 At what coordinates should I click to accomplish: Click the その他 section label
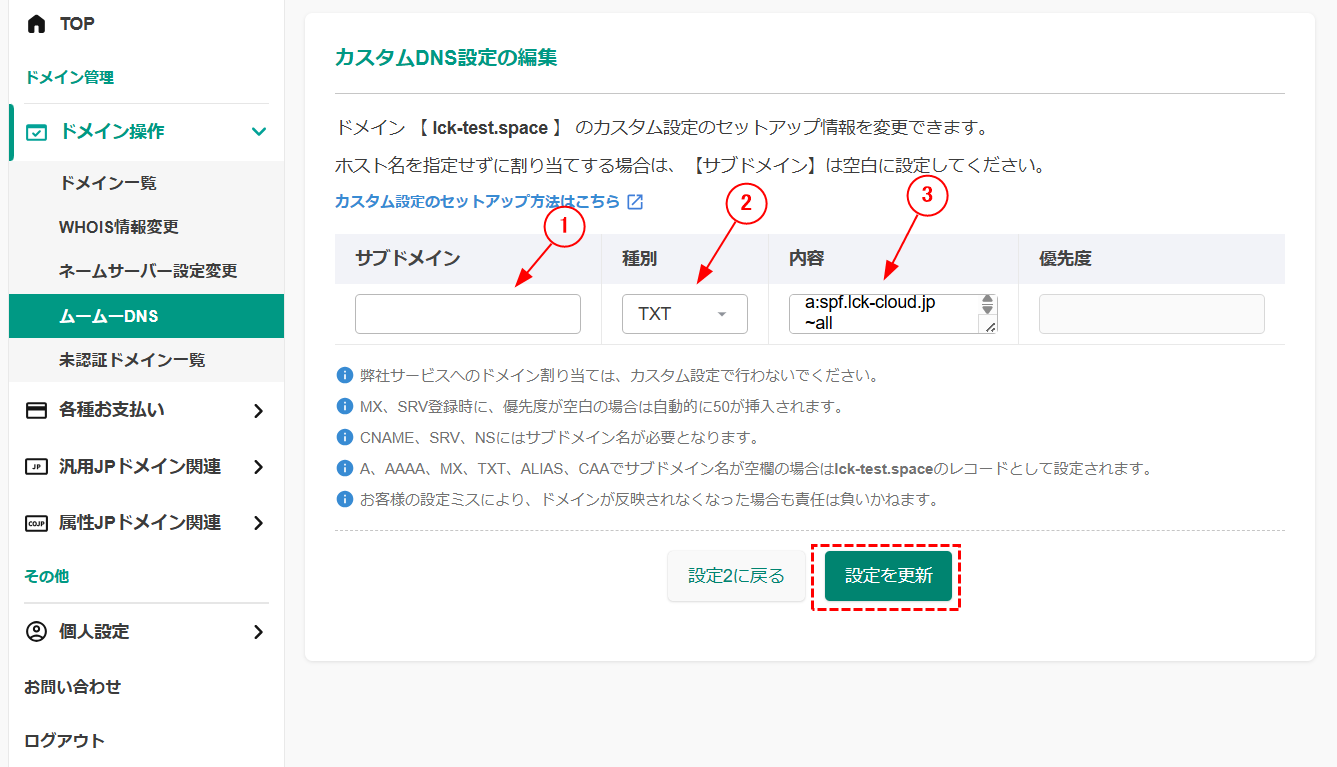pyautogui.click(x=47, y=577)
